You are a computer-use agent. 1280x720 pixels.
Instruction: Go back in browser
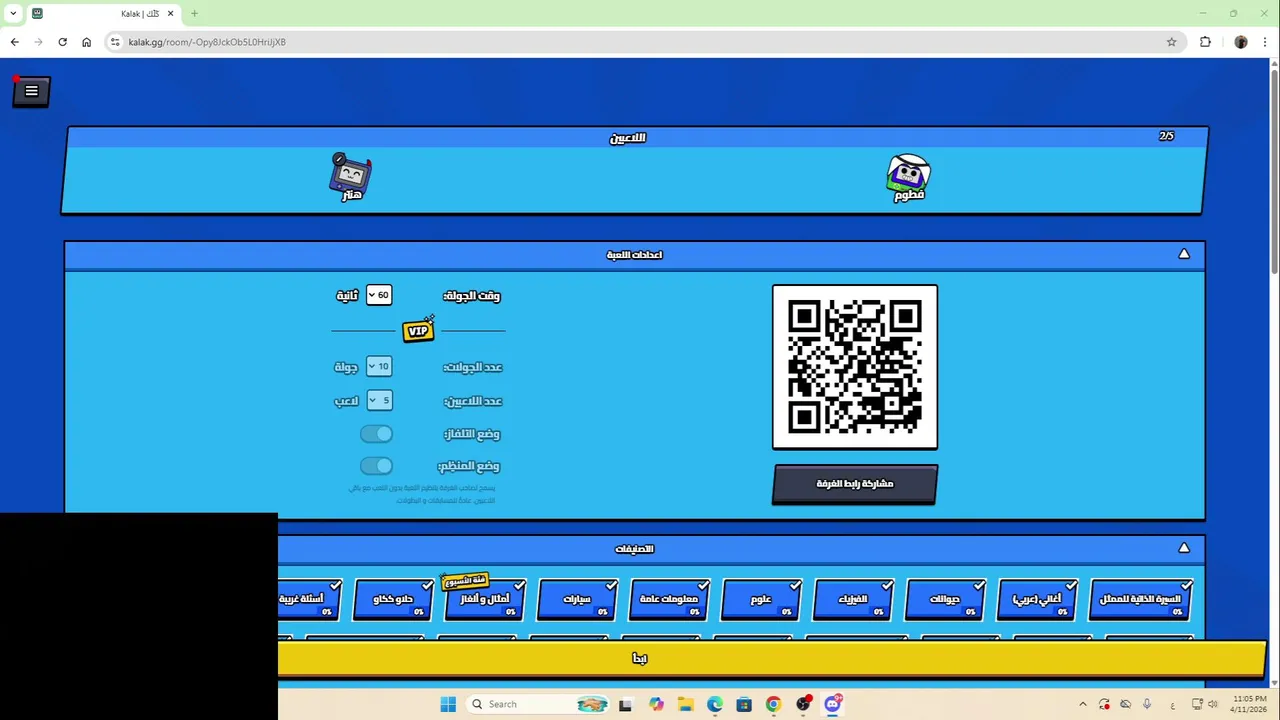click(14, 42)
